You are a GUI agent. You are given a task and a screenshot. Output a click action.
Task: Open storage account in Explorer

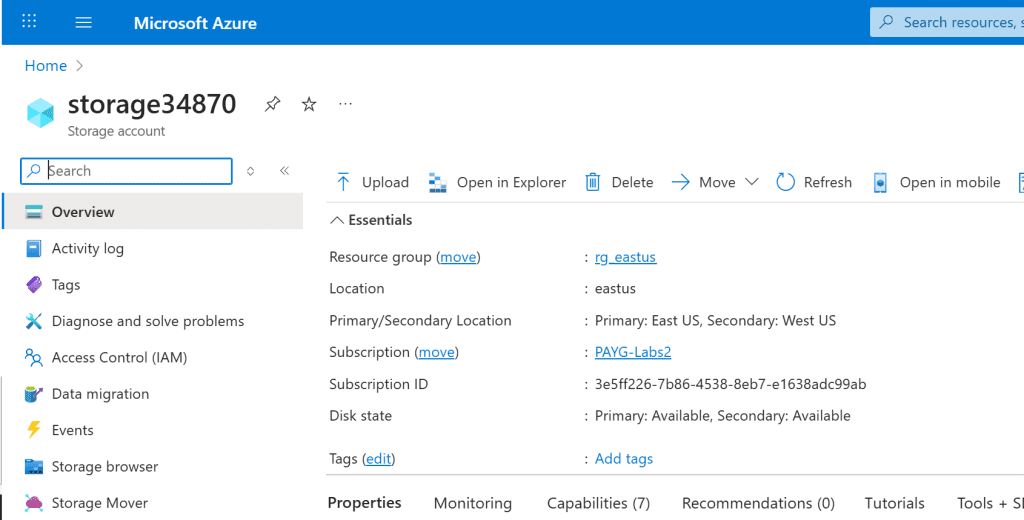[497, 182]
